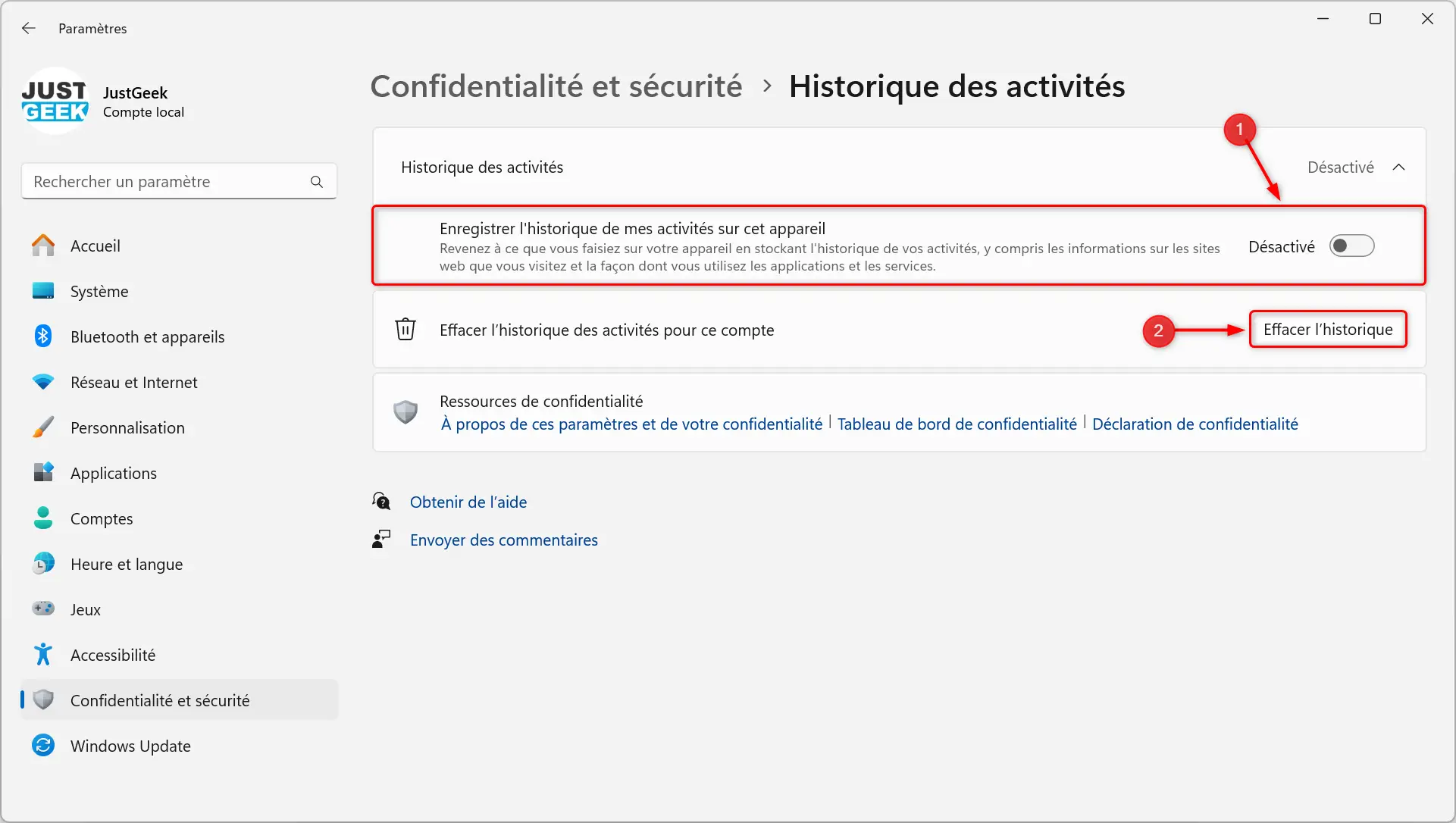Click Effacer l'historique des activités pour ce compte text
The image size is (1456, 823).
pos(607,330)
